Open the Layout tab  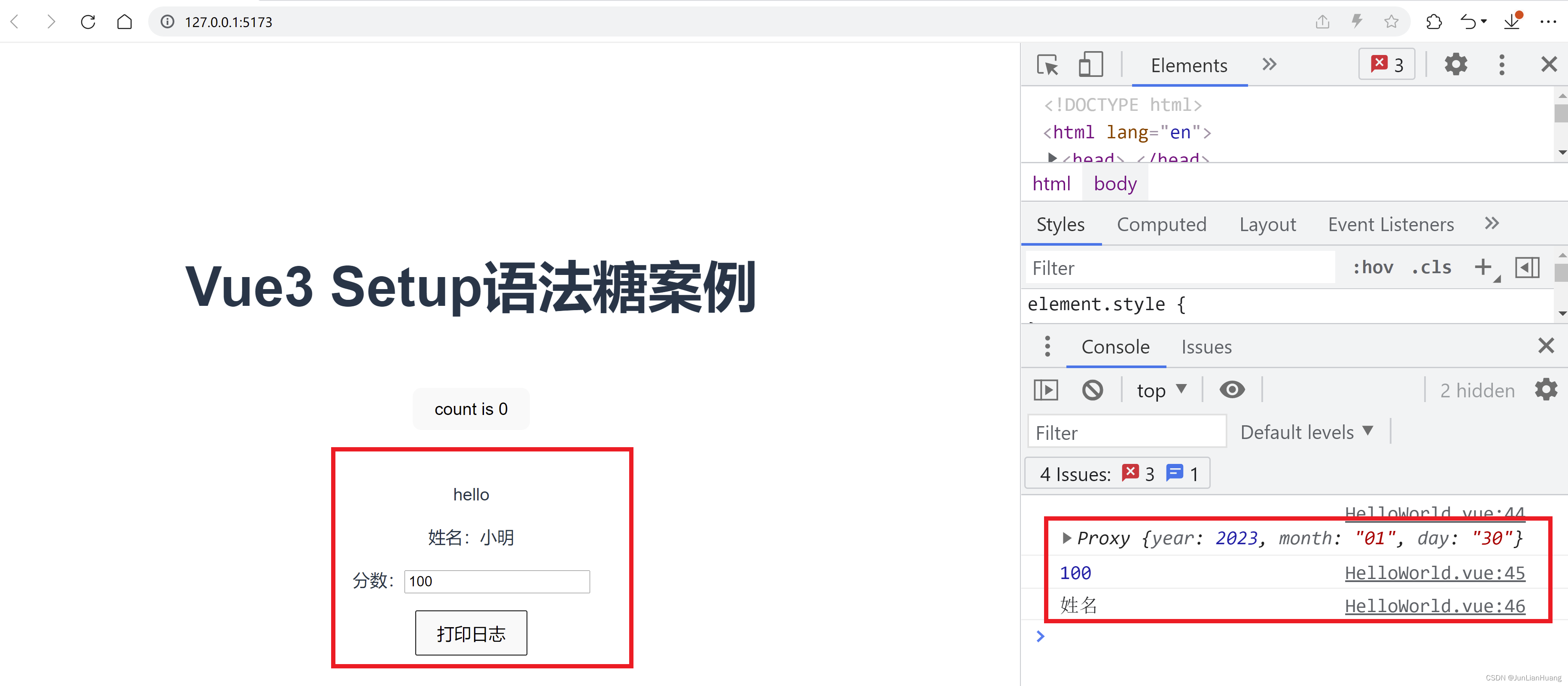pyautogui.click(x=1267, y=225)
